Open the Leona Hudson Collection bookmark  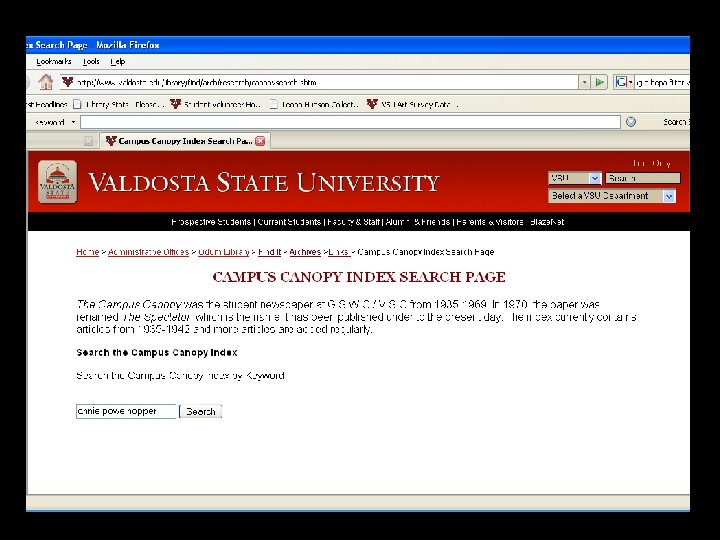[314, 105]
